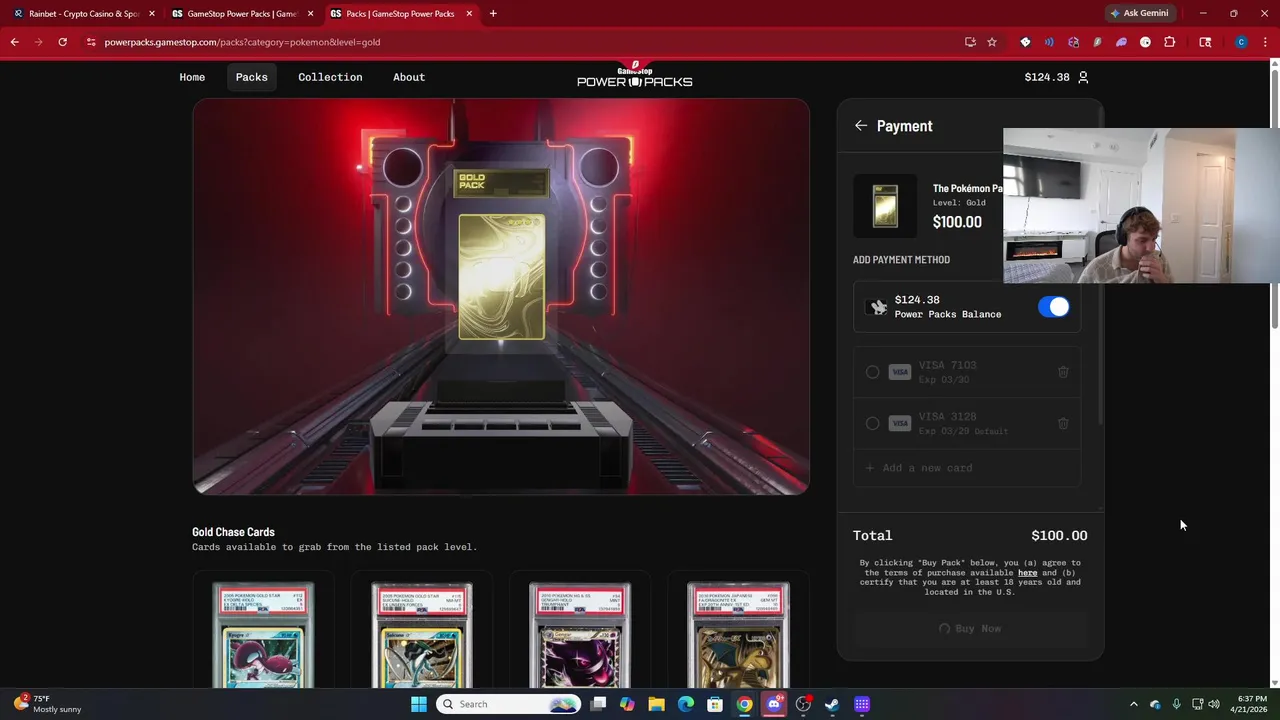The height and width of the screenshot is (720, 1280).
Task: Open the account profile icon beside the balance
Action: coord(1083,77)
